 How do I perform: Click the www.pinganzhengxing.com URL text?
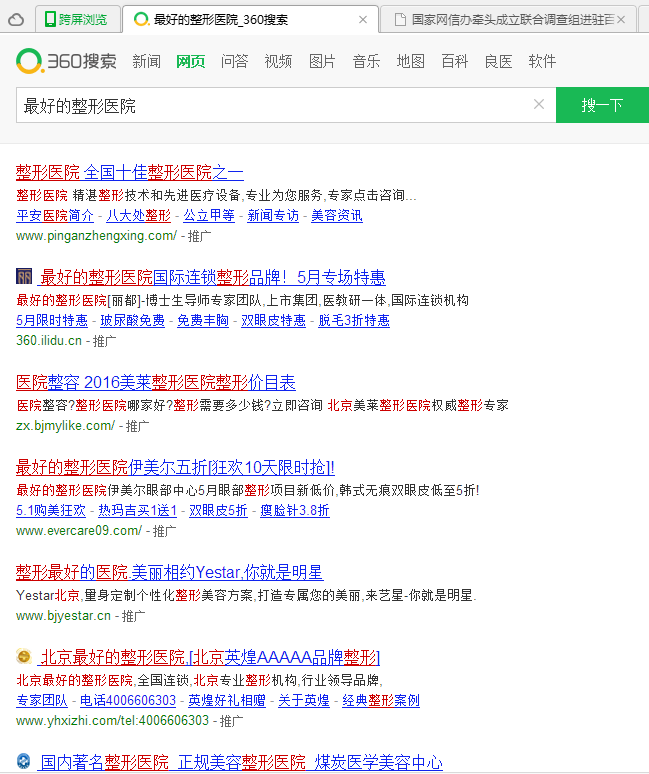pos(96,236)
